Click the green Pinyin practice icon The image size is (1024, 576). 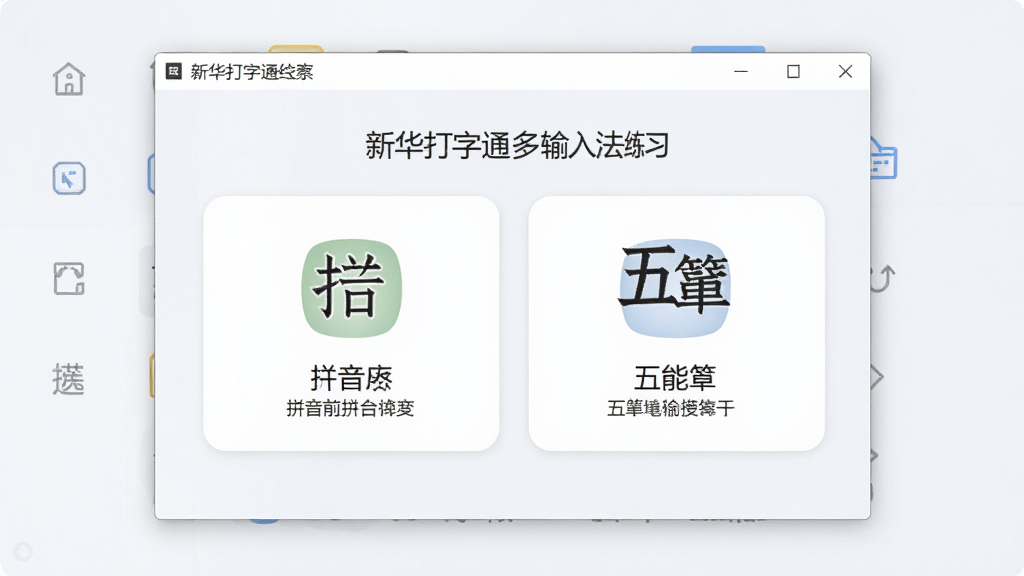pos(351,288)
